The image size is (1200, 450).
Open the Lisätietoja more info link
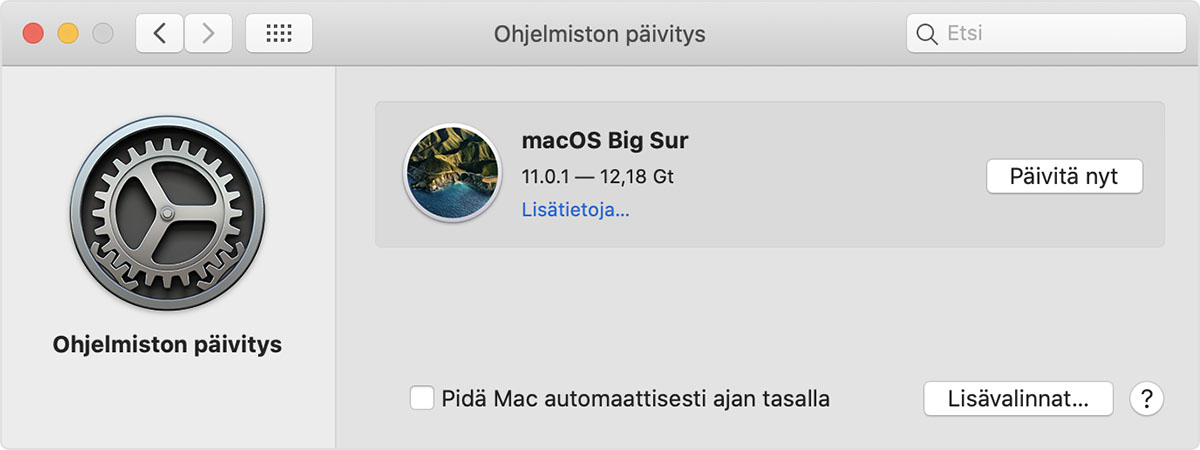tap(575, 211)
